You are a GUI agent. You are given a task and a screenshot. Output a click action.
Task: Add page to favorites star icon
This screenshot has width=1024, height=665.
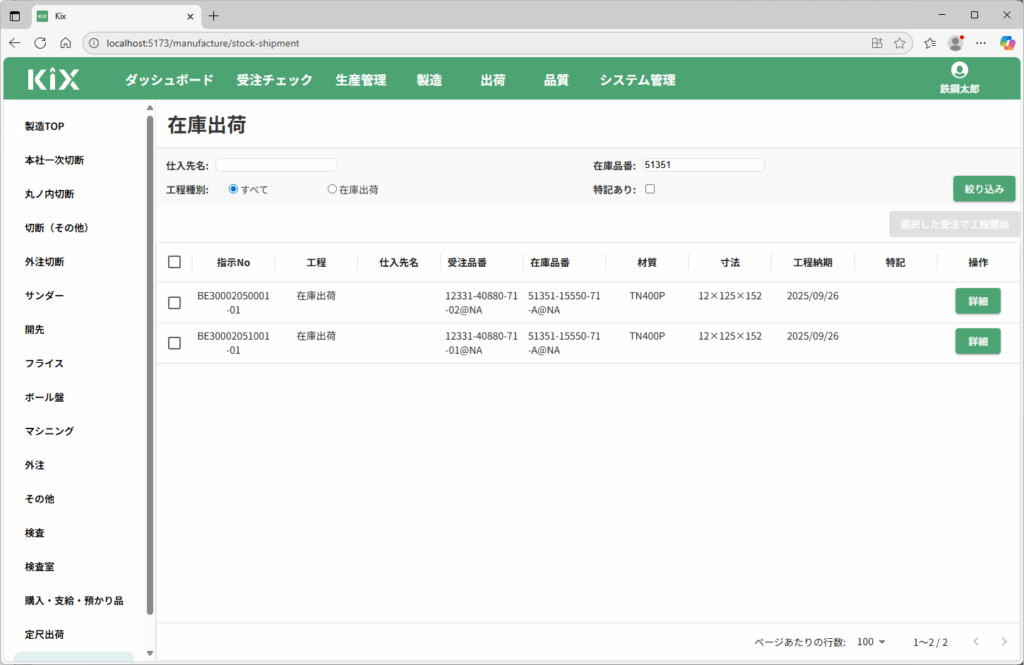pyautogui.click(x=899, y=43)
